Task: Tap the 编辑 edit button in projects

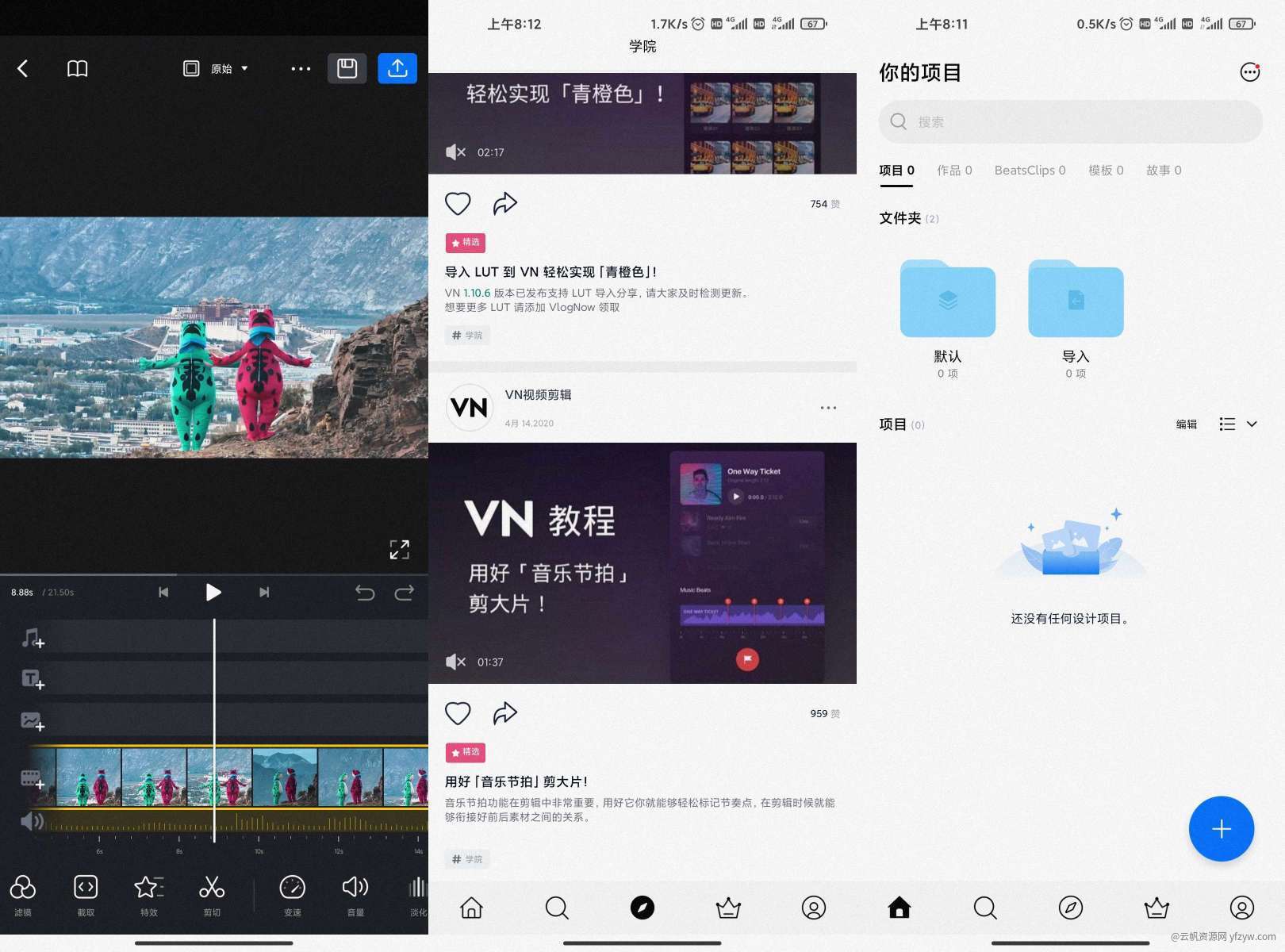Action: [1187, 424]
